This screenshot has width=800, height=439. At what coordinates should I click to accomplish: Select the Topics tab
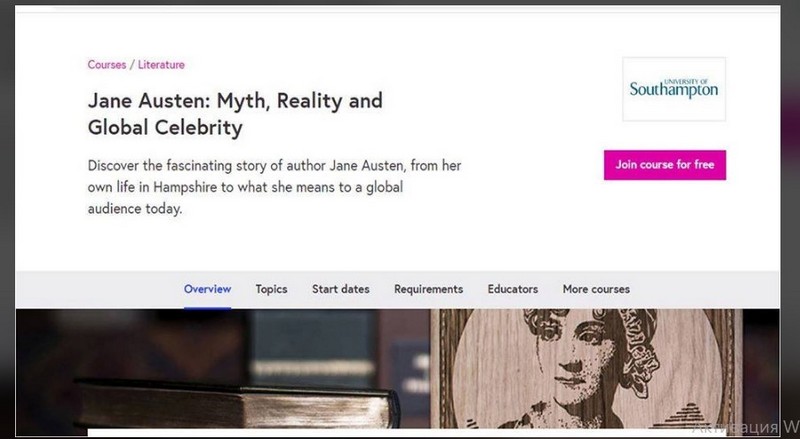(271, 289)
